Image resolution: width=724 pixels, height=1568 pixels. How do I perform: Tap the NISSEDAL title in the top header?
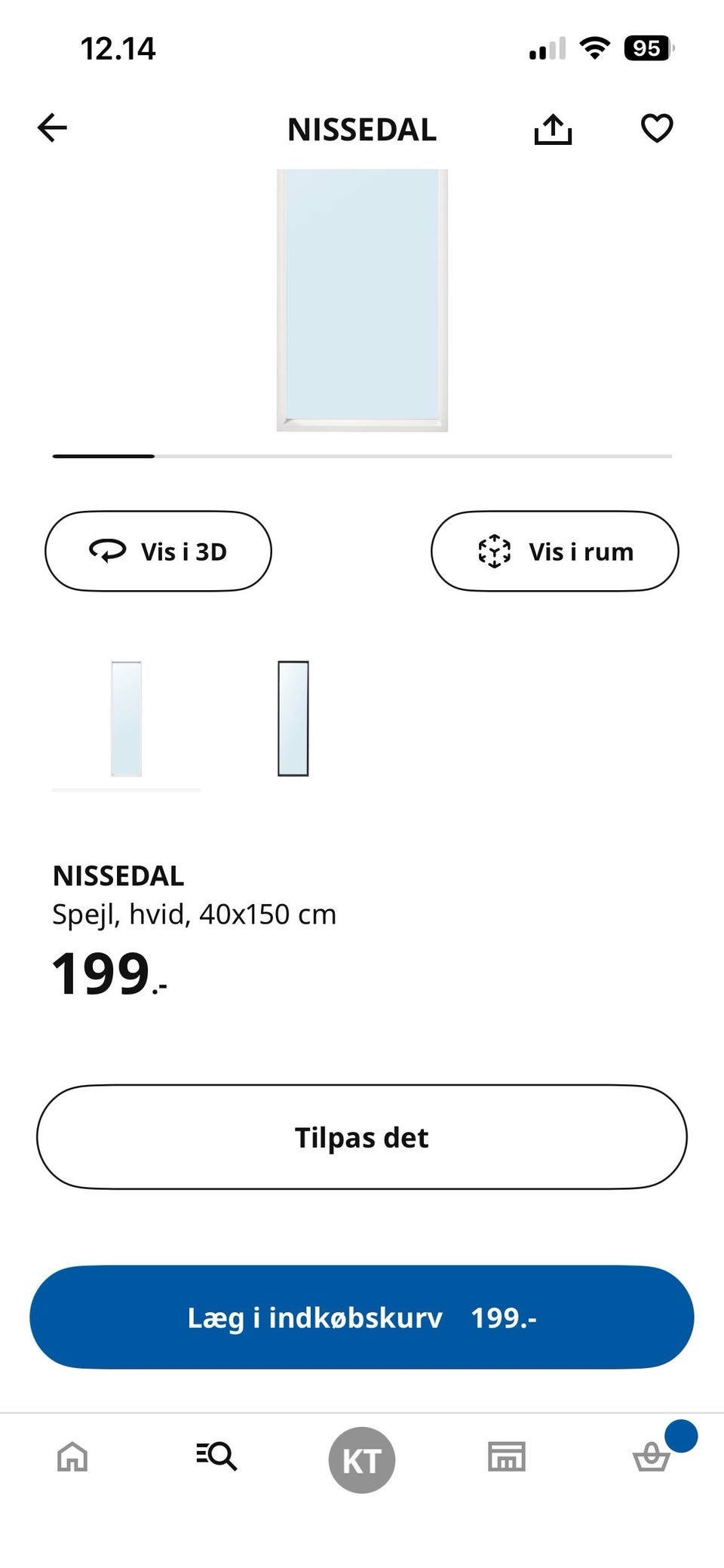pyautogui.click(x=362, y=130)
